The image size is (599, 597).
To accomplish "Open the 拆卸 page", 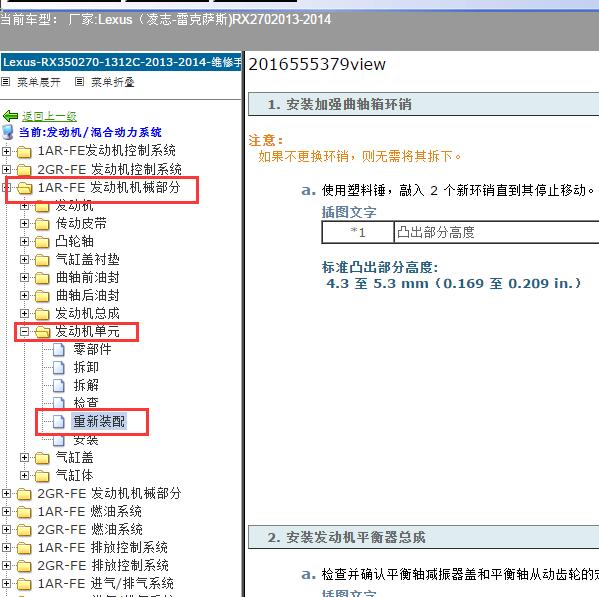I will pos(86,367).
